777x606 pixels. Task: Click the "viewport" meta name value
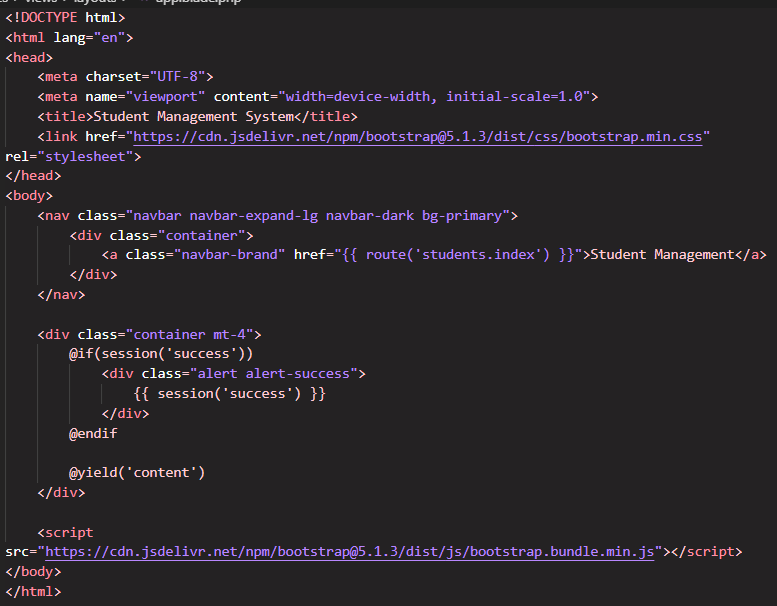165,97
